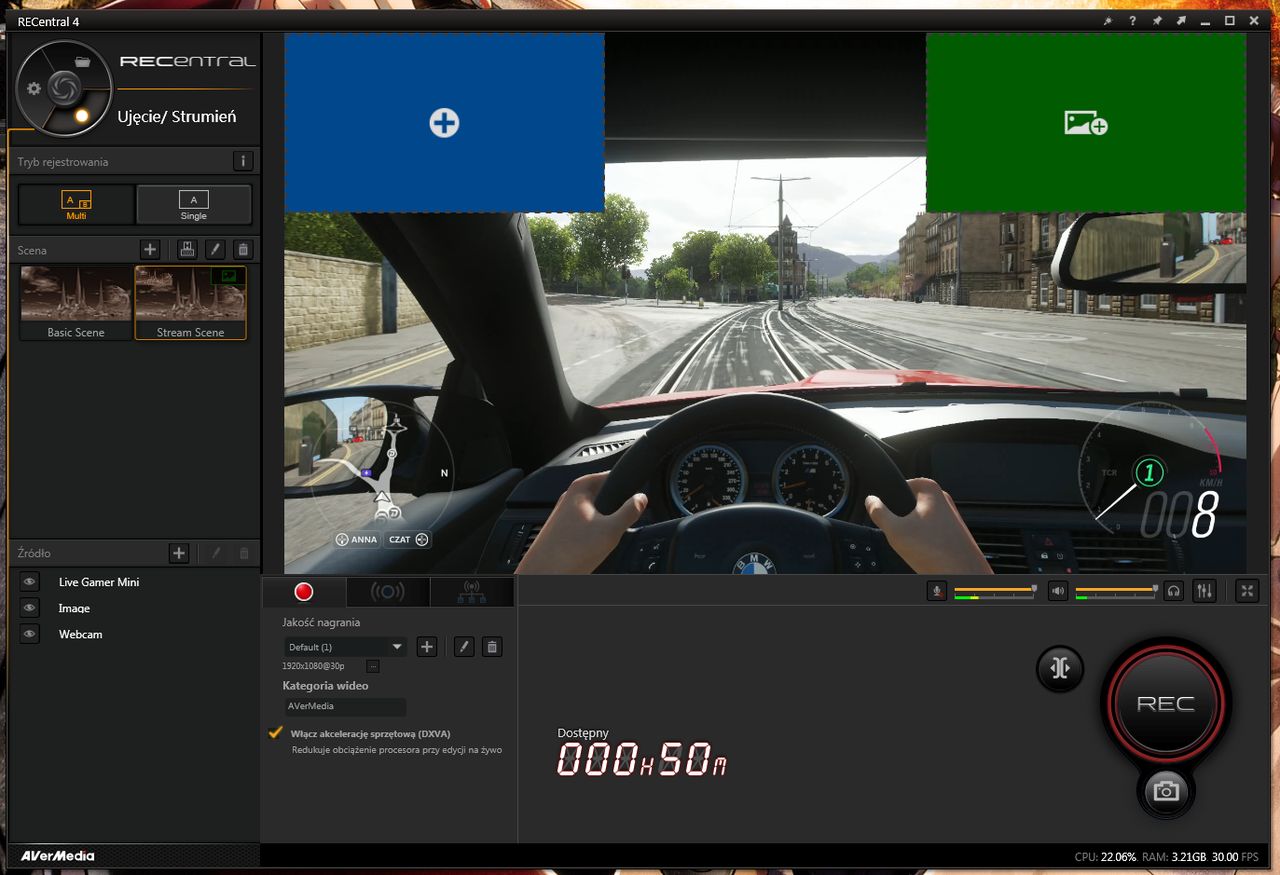This screenshot has height=875, width=1280.
Task: Select the Multi capture mode
Action: point(77,204)
